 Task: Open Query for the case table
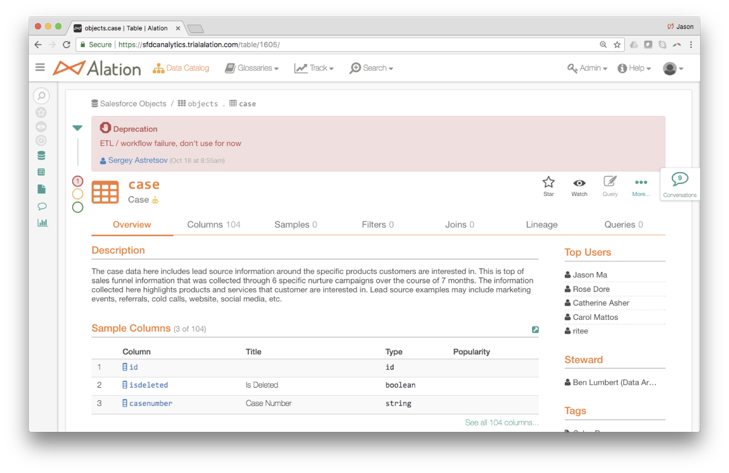(610, 186)
